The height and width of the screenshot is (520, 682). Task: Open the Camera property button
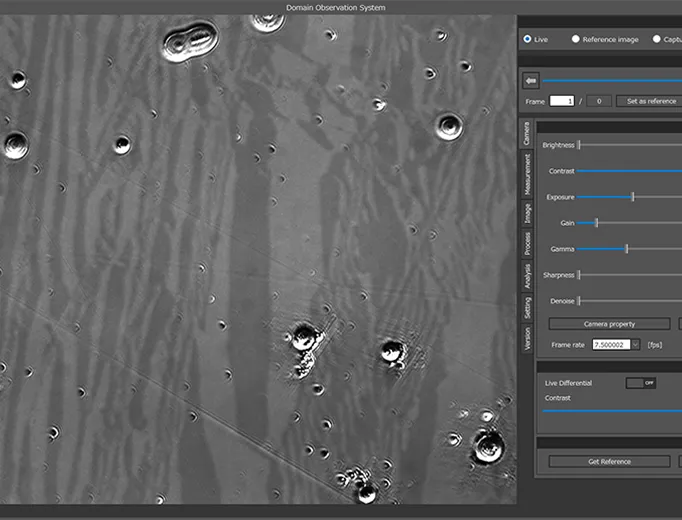[x=609, y=324]
